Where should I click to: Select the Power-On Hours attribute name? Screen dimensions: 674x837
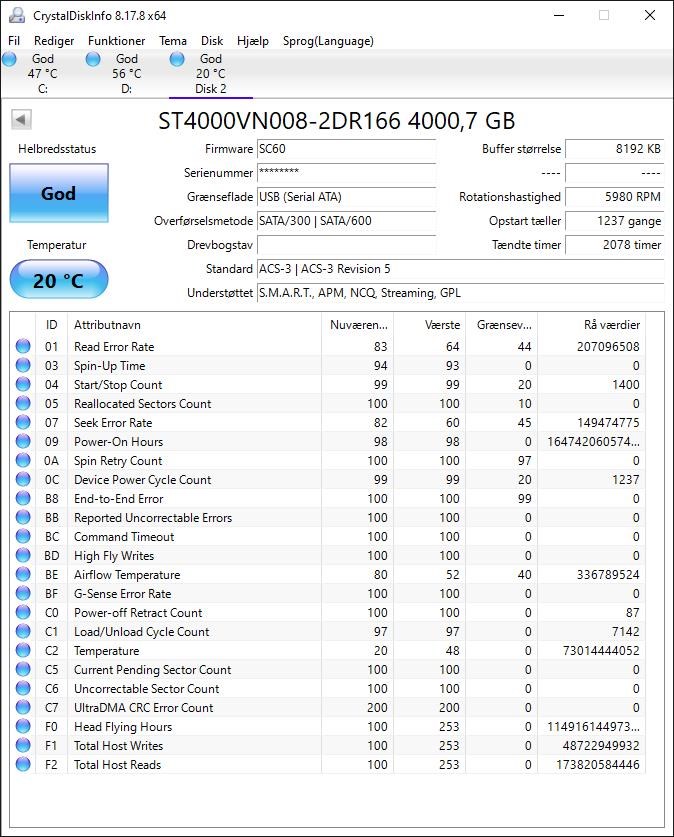(118, 441)
